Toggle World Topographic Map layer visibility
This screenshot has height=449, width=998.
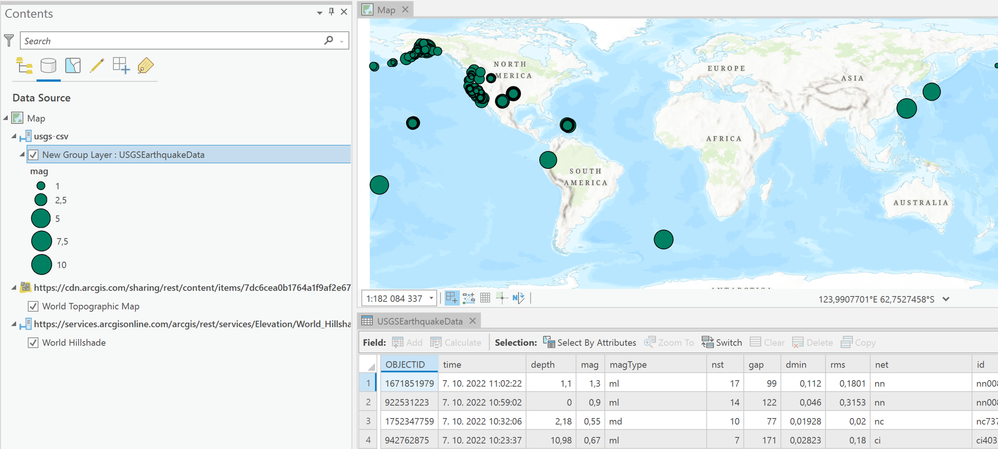point(34,306)
